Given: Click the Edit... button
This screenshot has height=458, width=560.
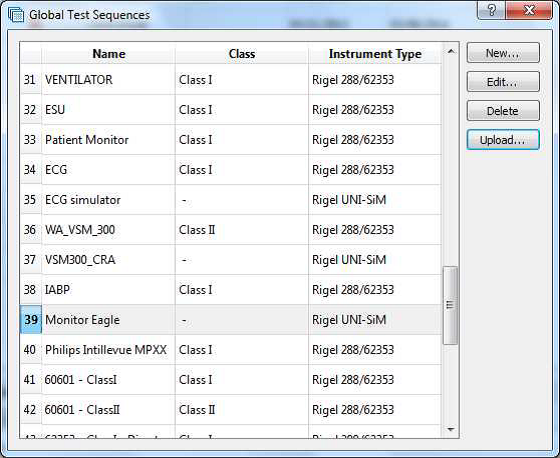Looking at the screenshot, I should coord(503,82).
